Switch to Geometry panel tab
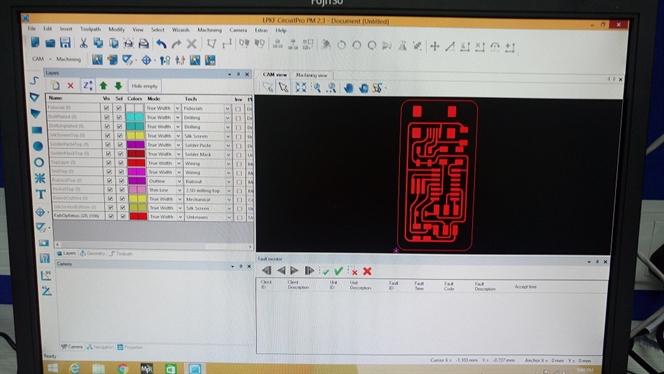The image size is (664, 374). pos(92,253)
